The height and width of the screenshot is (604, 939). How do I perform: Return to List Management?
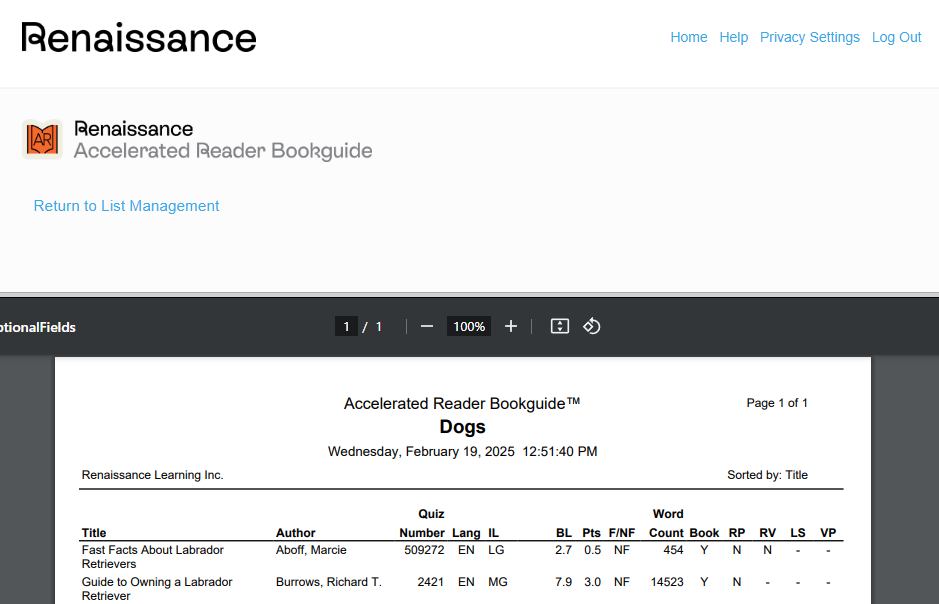point(126,206)
